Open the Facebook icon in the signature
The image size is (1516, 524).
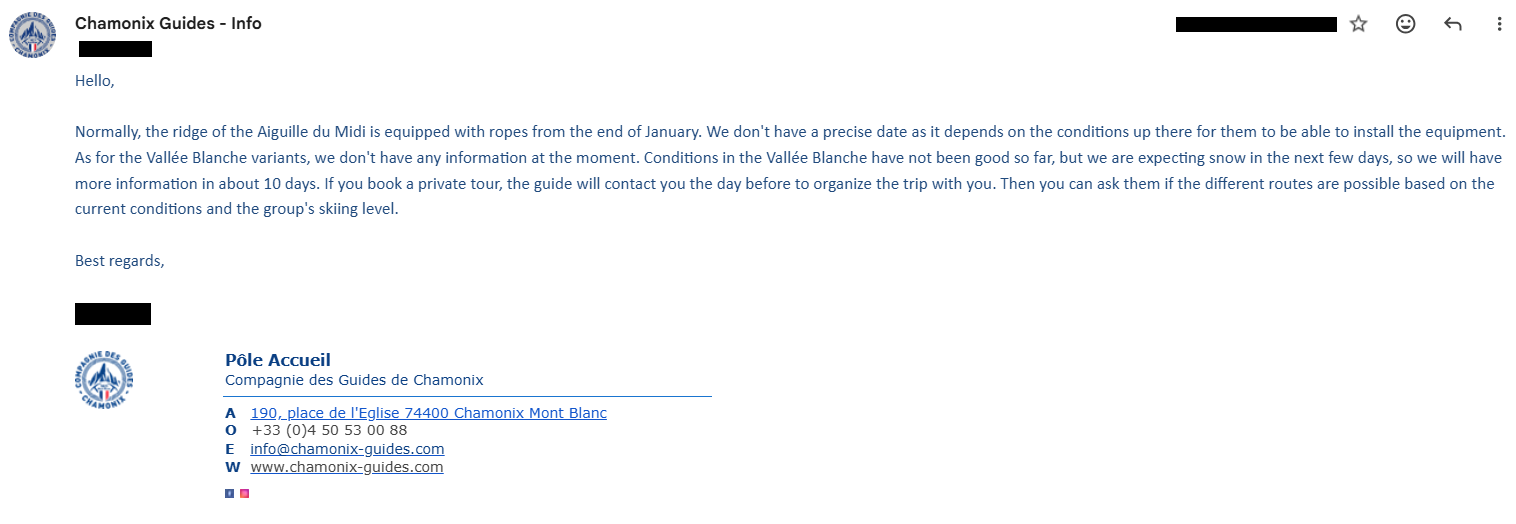[229, 493]
